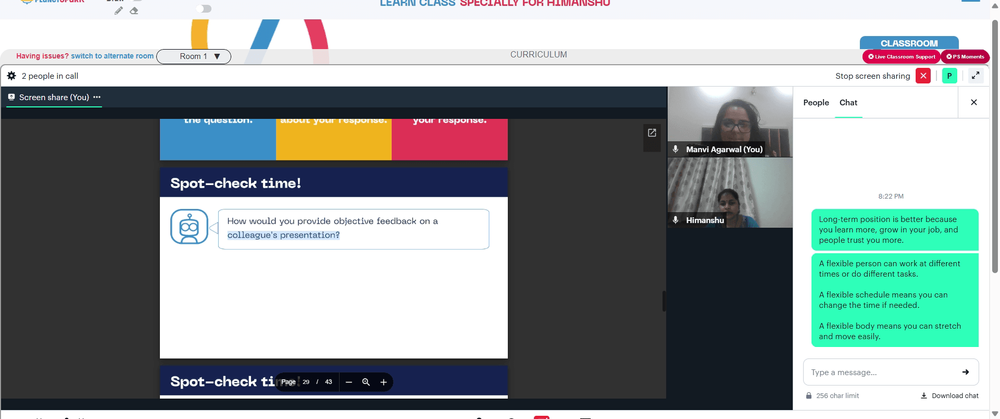The width and height of the screenshot is (1000, 419).
Task: Click switch to alternate room link
Action: 112,56
